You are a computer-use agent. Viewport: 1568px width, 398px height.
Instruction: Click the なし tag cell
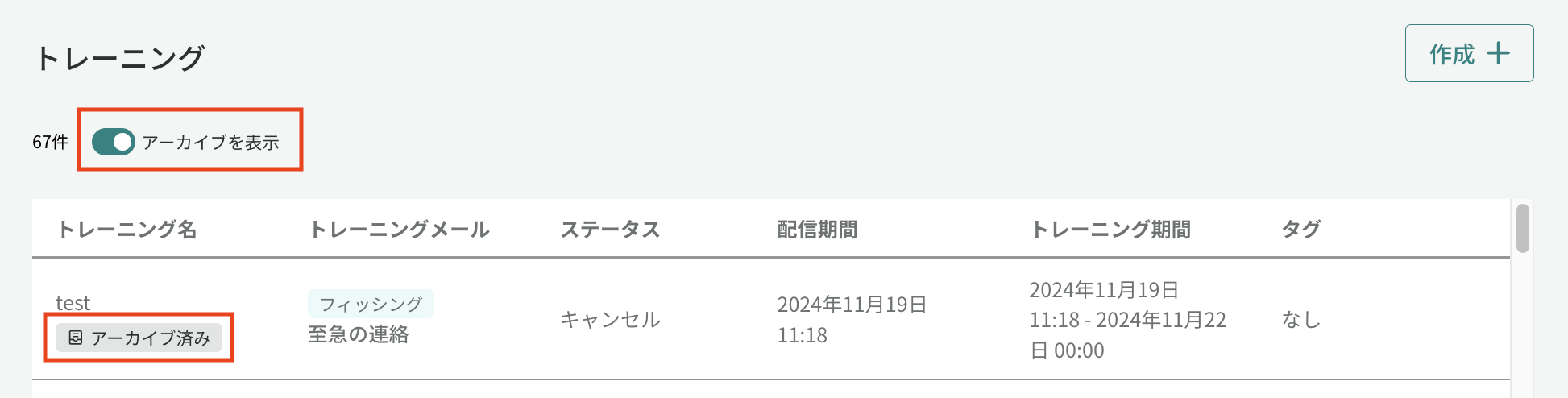(1300, 320)
